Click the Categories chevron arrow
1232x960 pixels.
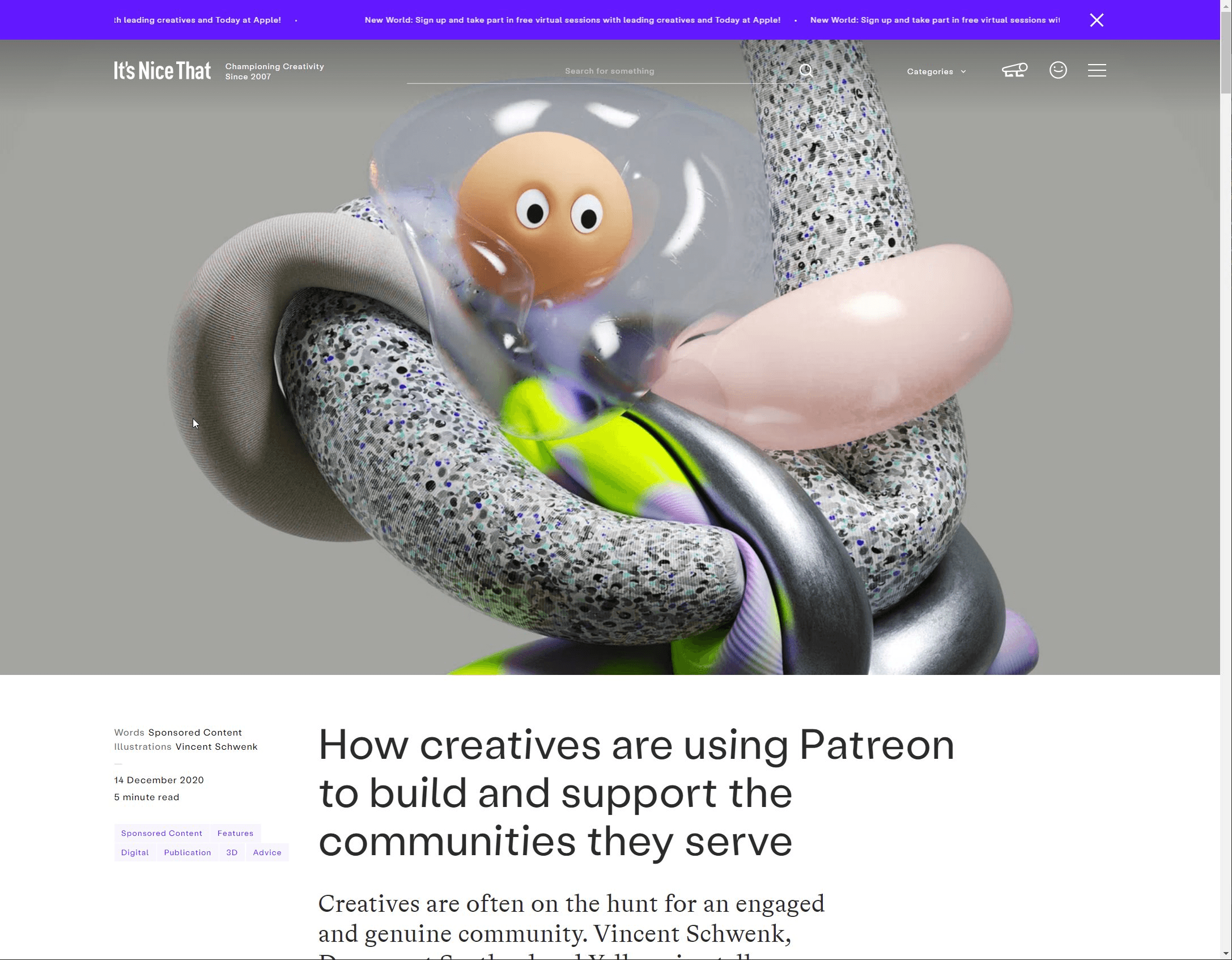point(963,72)
